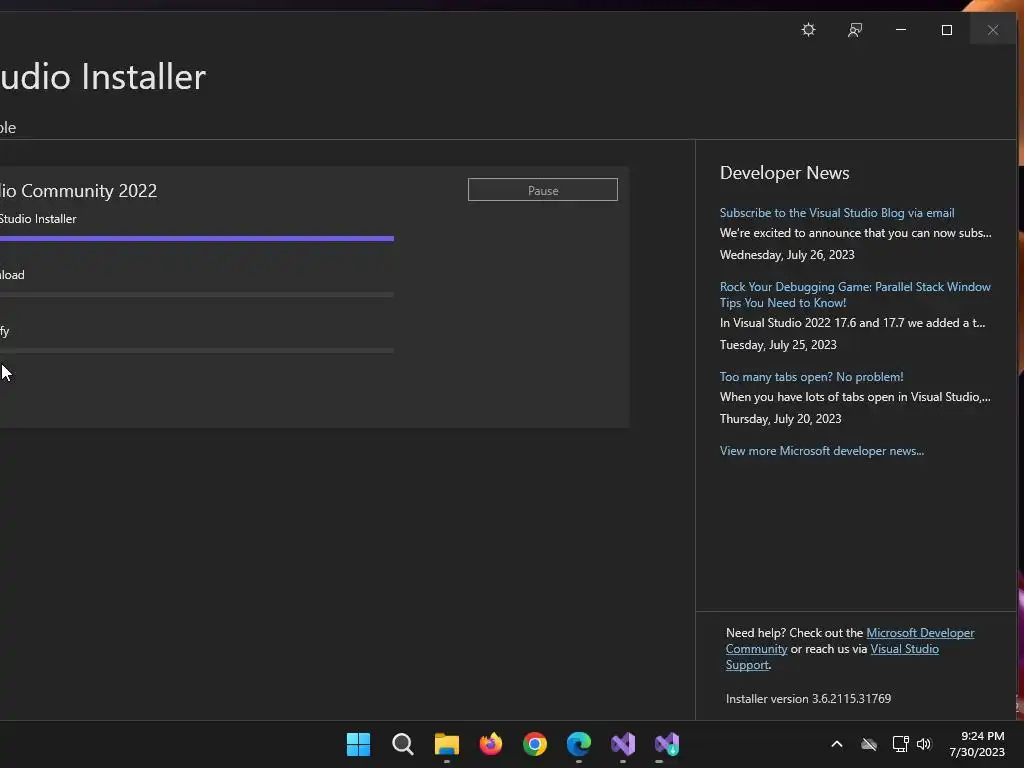Open 'Too many tabs open? No problem!' article
1024x768 pixels.
coord(811,377)
